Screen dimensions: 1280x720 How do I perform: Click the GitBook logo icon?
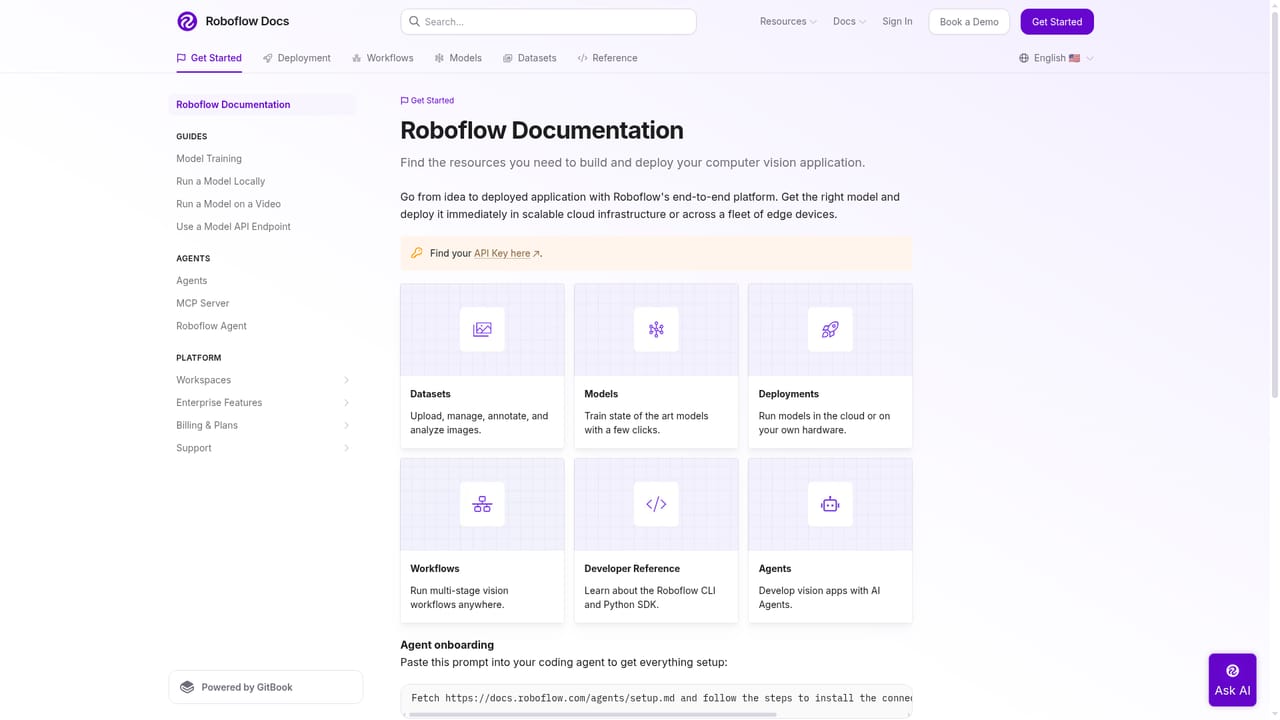tap(187, 687)
